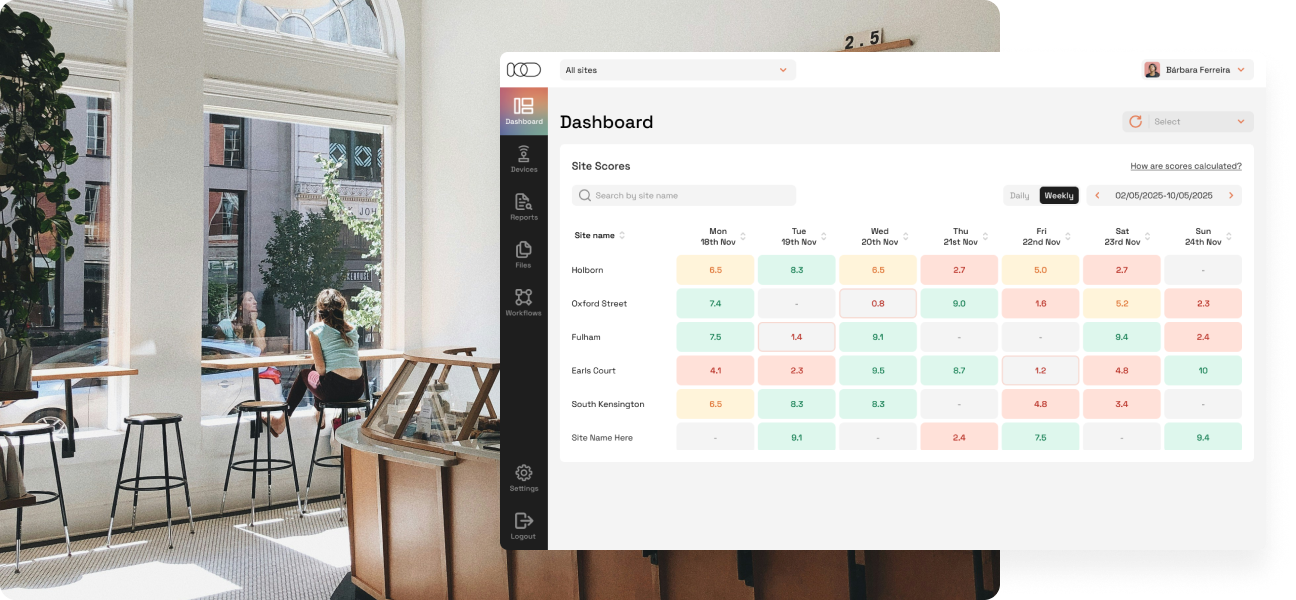Image resolution: width=1296 pixels, height=600 pixels.
Task: Select the South Kensington site row
Action: click(906, 404)
